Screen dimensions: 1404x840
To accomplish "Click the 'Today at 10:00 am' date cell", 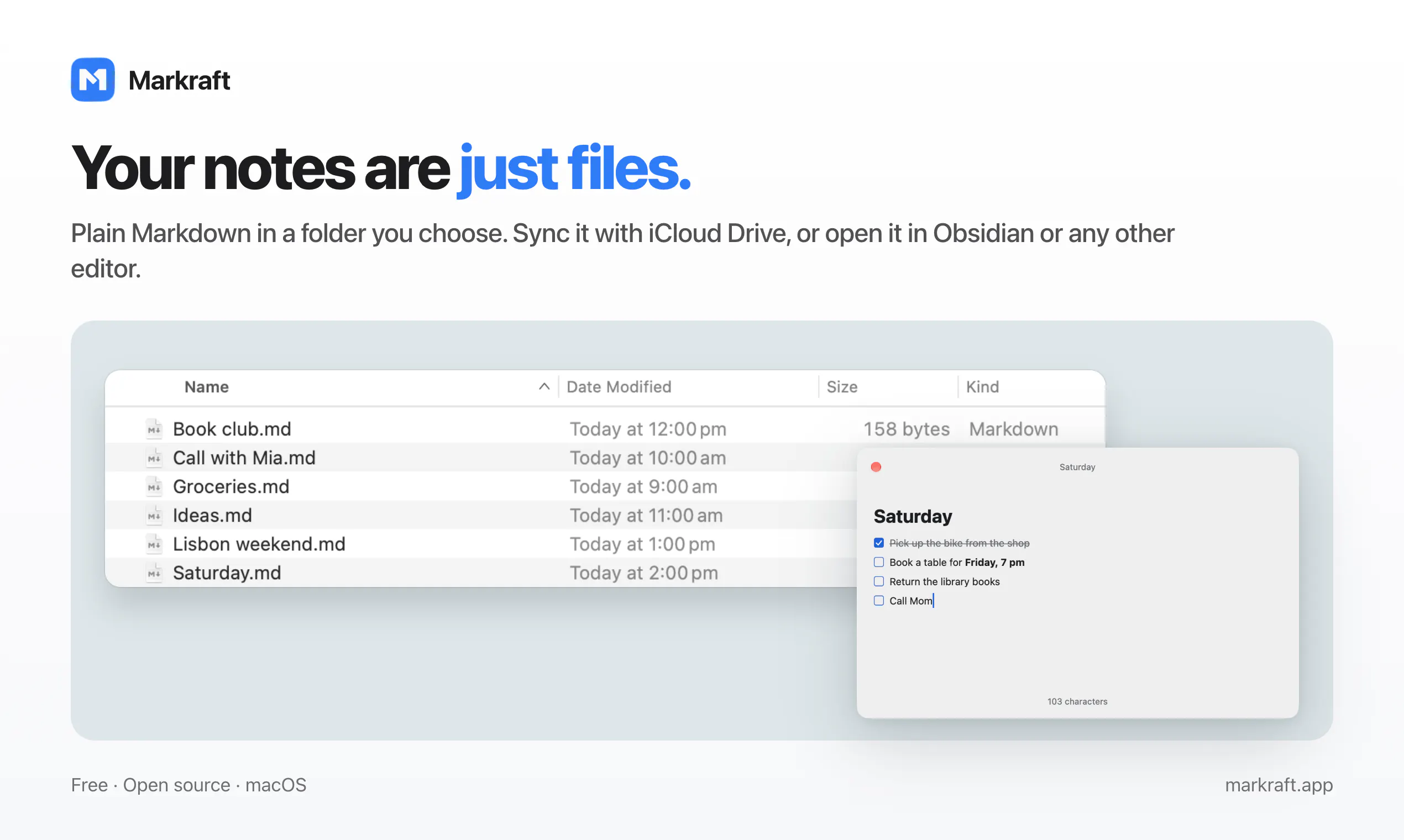I will pos(648,458).
